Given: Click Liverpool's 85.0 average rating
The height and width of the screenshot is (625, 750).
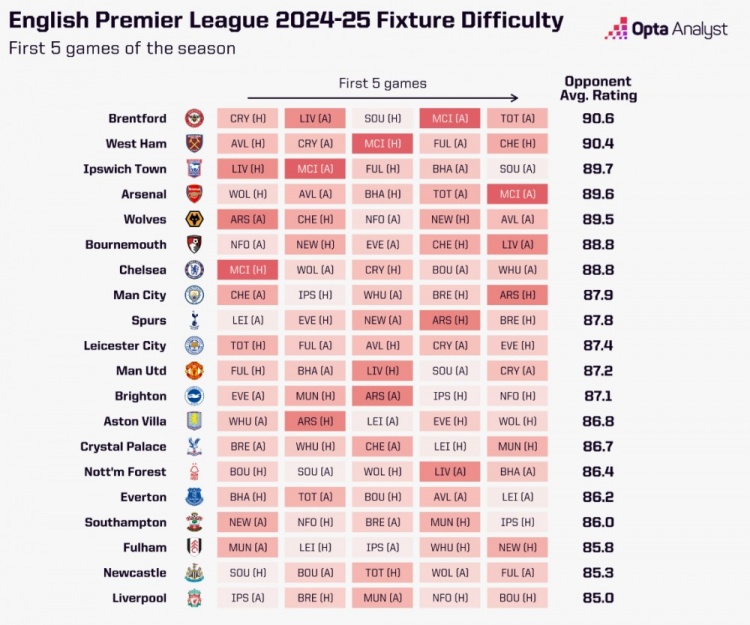Looking at the screenshot, I should click(x=598, y=598).
